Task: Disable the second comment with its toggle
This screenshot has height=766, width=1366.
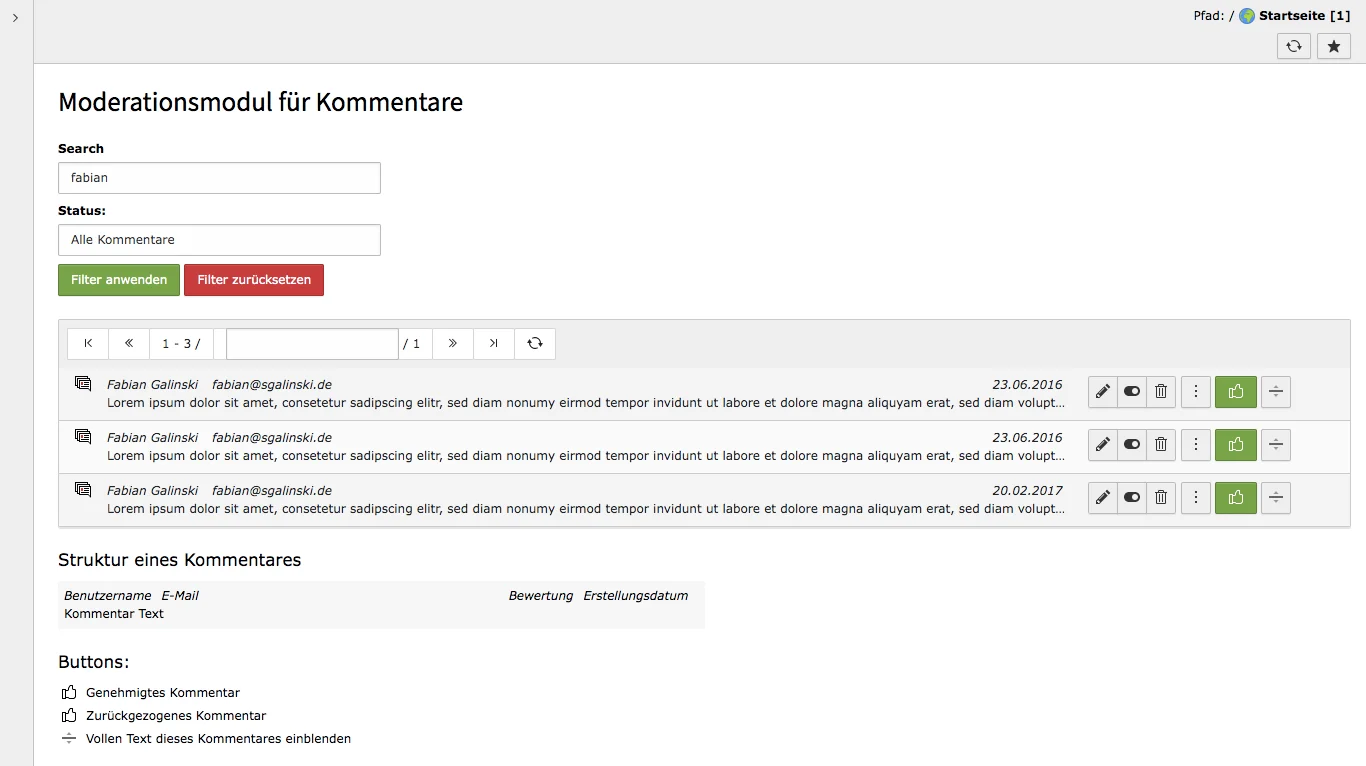Action: click(1131, 445)
